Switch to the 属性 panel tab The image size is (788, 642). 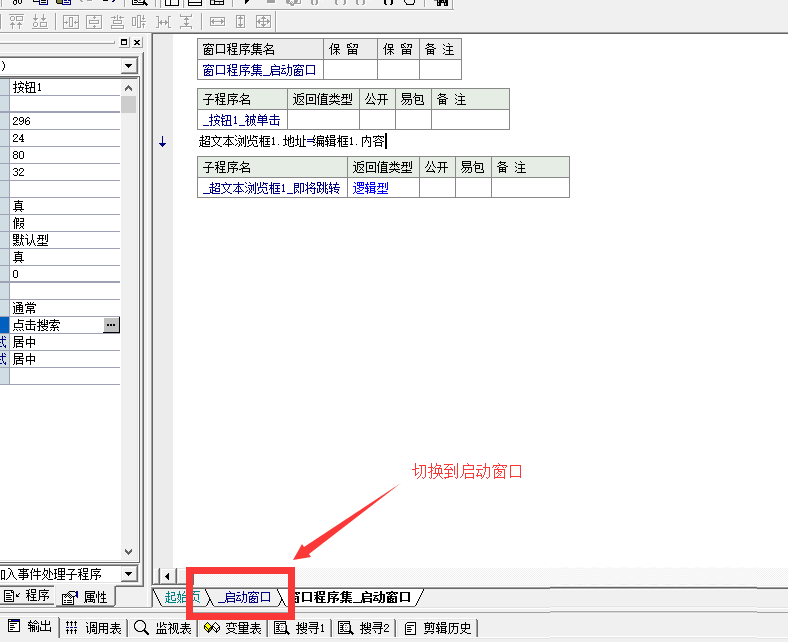tap(84, 597)
